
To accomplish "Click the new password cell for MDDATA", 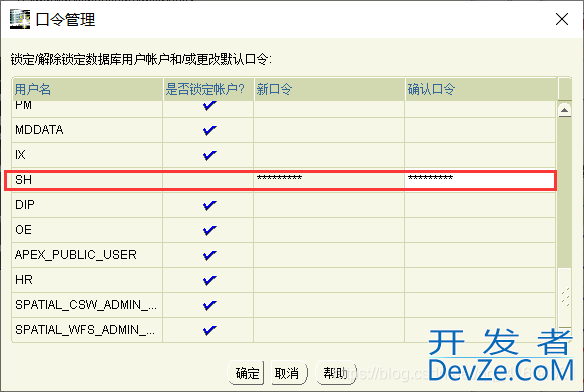I will [329, 130].
